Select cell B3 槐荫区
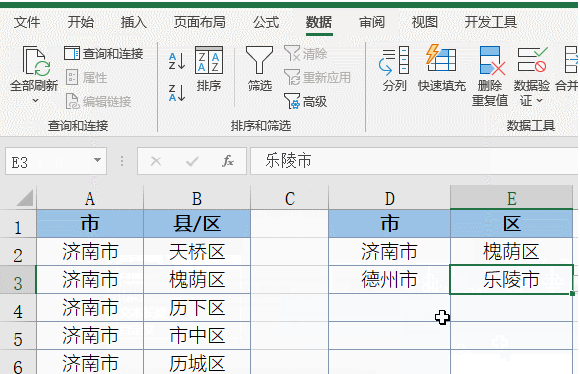580x374 pixels. pyautogui.click(x=197, y=280)
